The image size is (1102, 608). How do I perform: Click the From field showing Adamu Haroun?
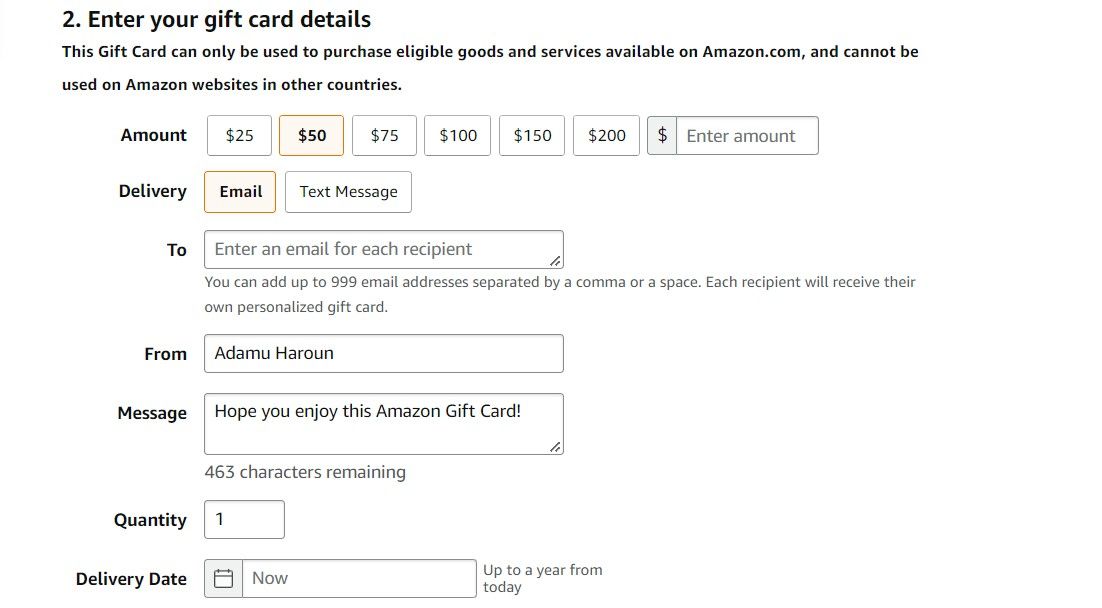click(384, 353)
